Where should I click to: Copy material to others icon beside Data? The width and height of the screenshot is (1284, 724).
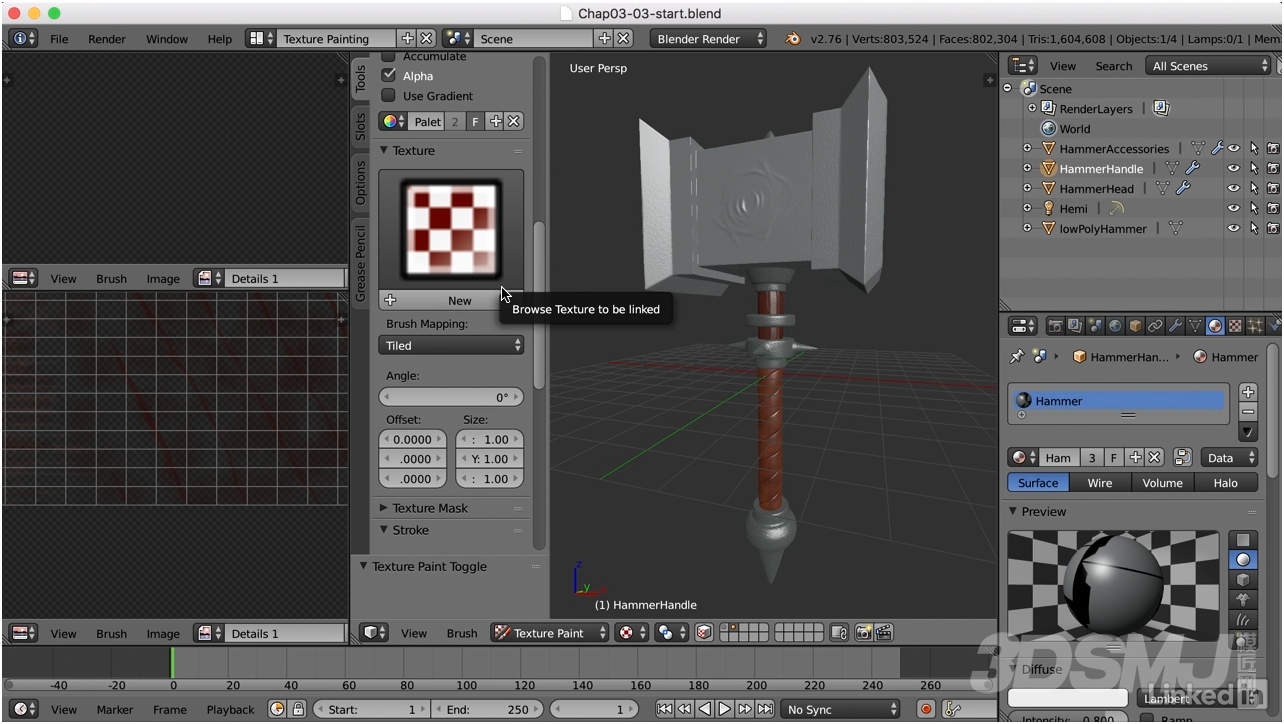pyautogui.click(x=1182, y=457)
